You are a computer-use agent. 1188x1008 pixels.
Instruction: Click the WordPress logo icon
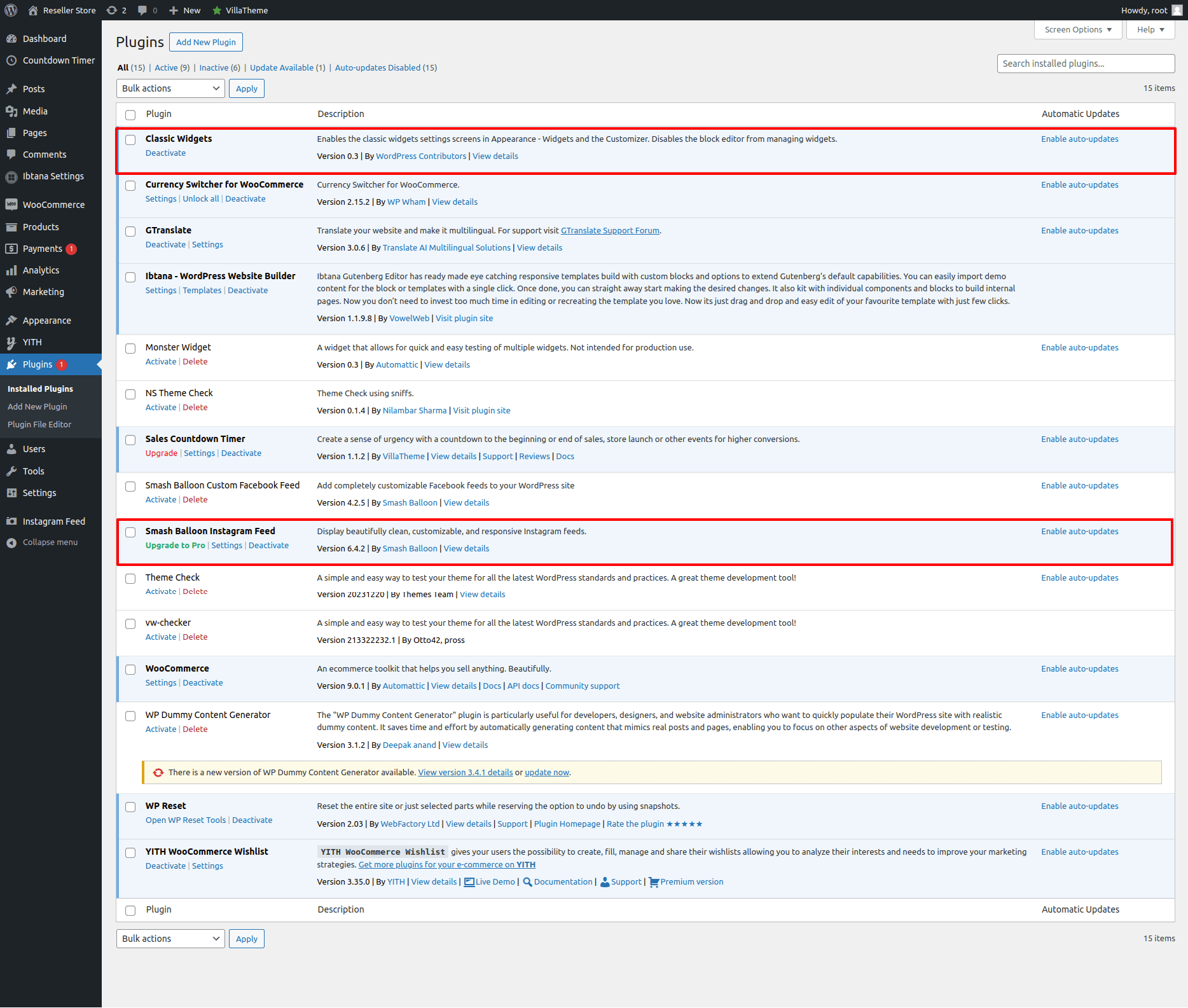(x=11, y=10)
